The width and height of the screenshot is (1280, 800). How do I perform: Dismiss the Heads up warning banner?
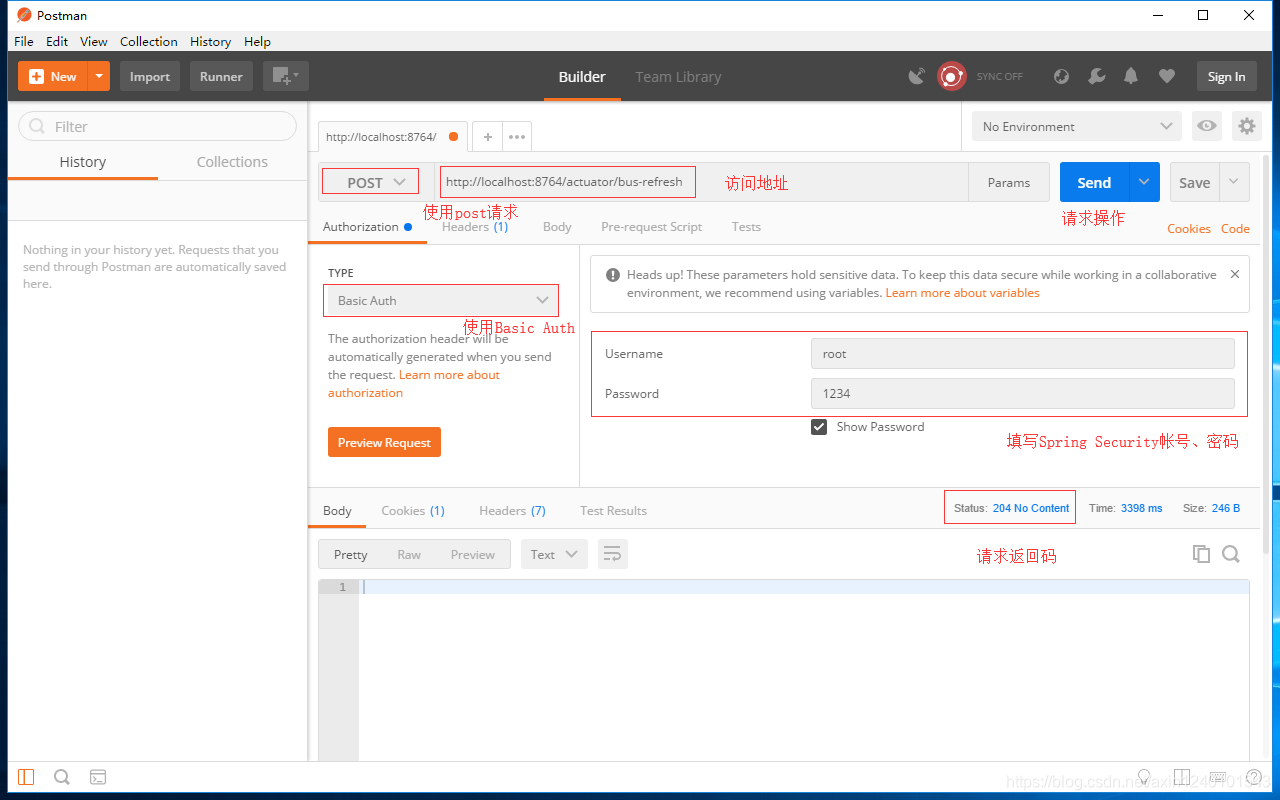point(1234,274)
